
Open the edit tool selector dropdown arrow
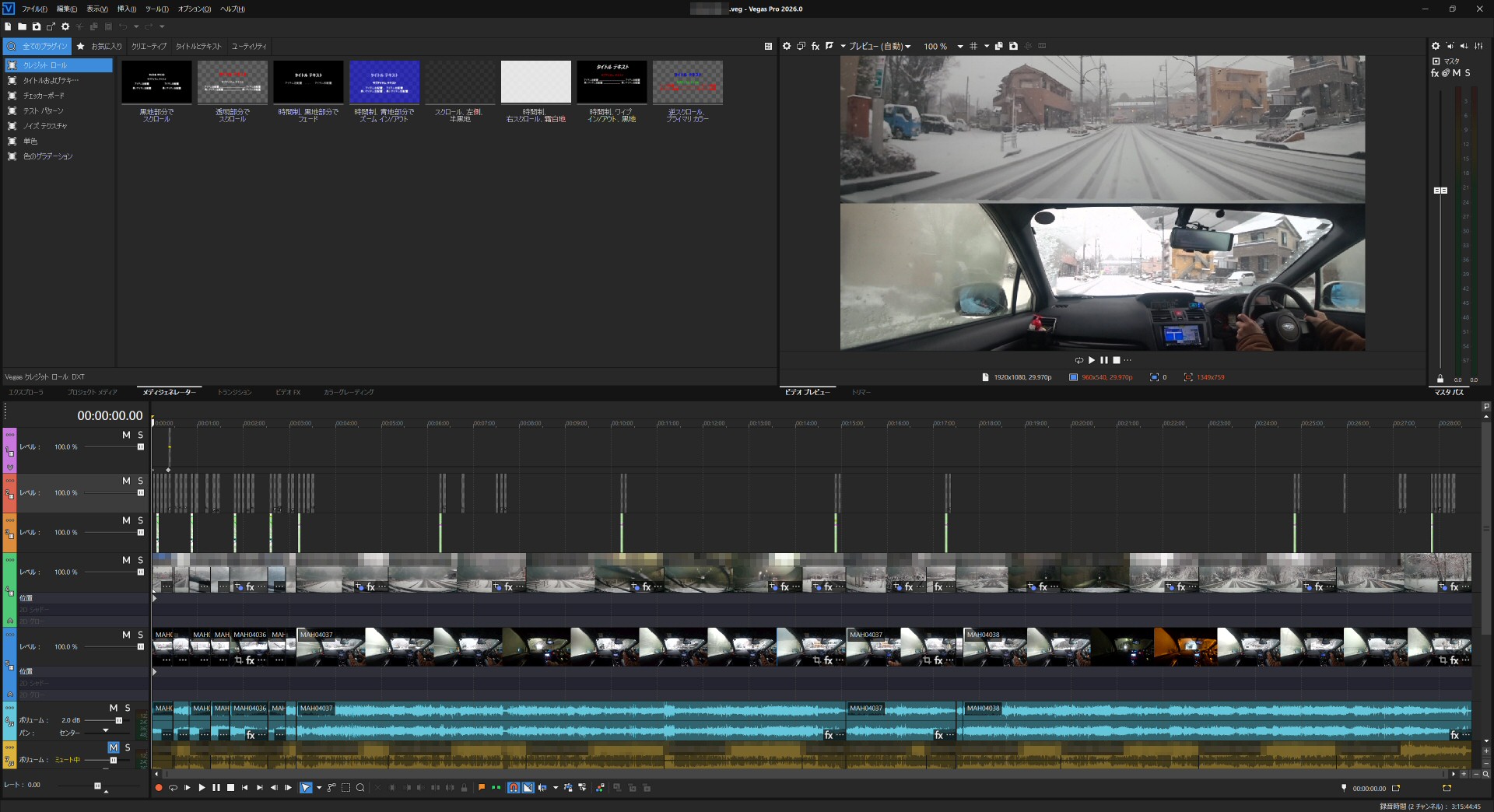319,788
